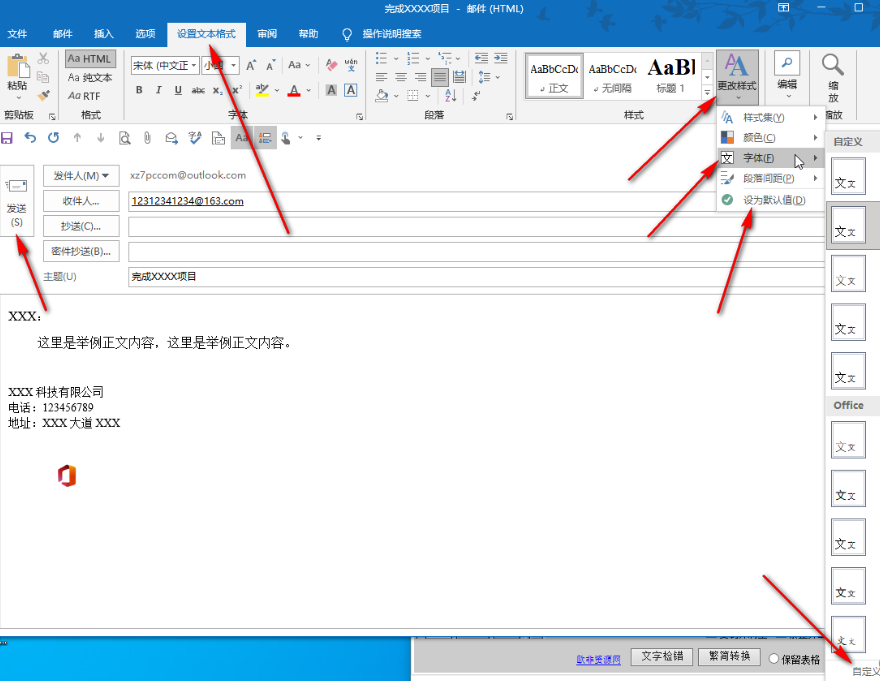
Task: Click the subject field 完成XXXX项目
Action: 476,277
